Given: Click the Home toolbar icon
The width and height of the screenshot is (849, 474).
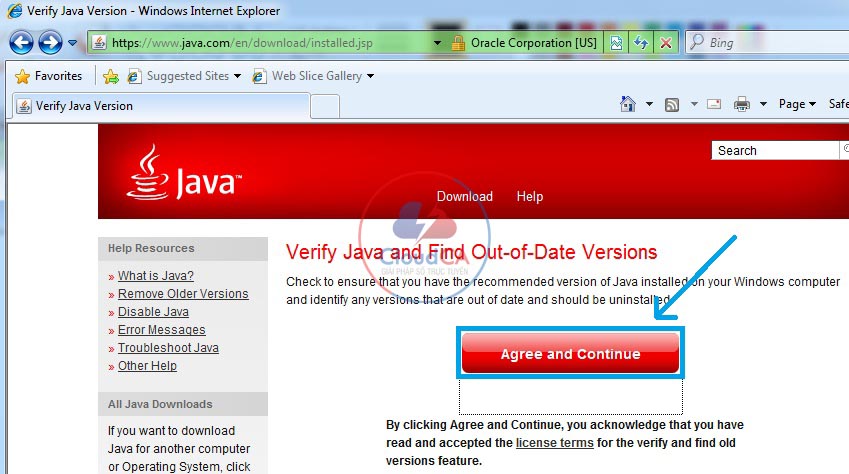Looking at the screenshot, I should [628, 103].
